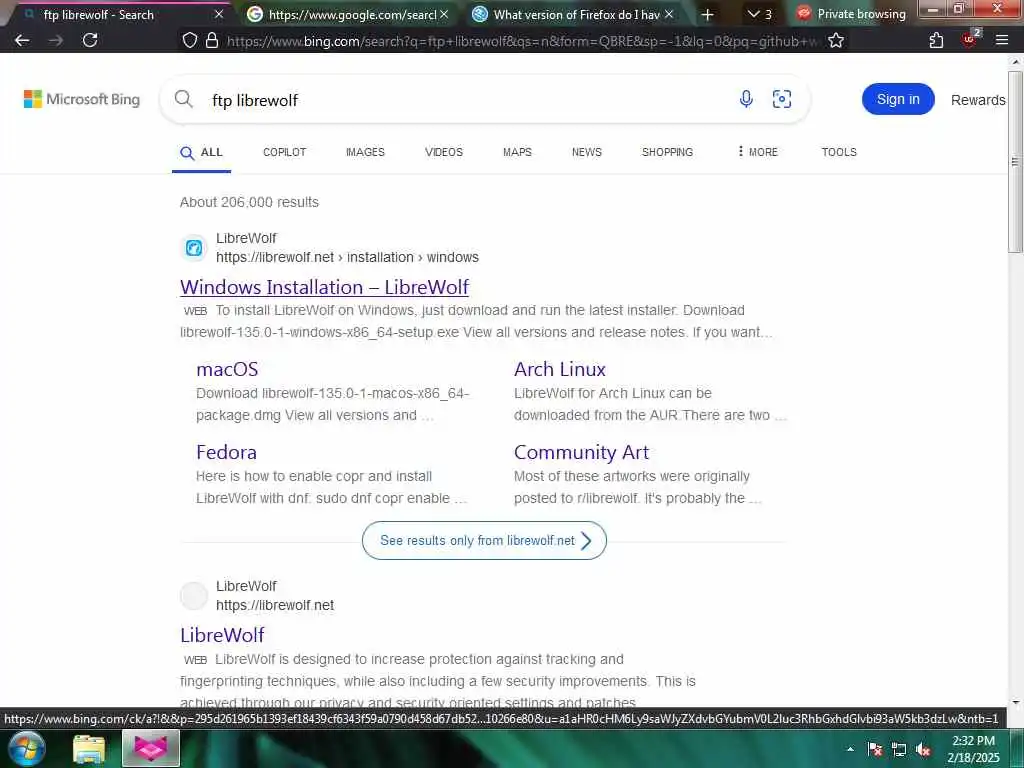Click the address bar URL
1024x768 pixels.
[x=522, y=41]
